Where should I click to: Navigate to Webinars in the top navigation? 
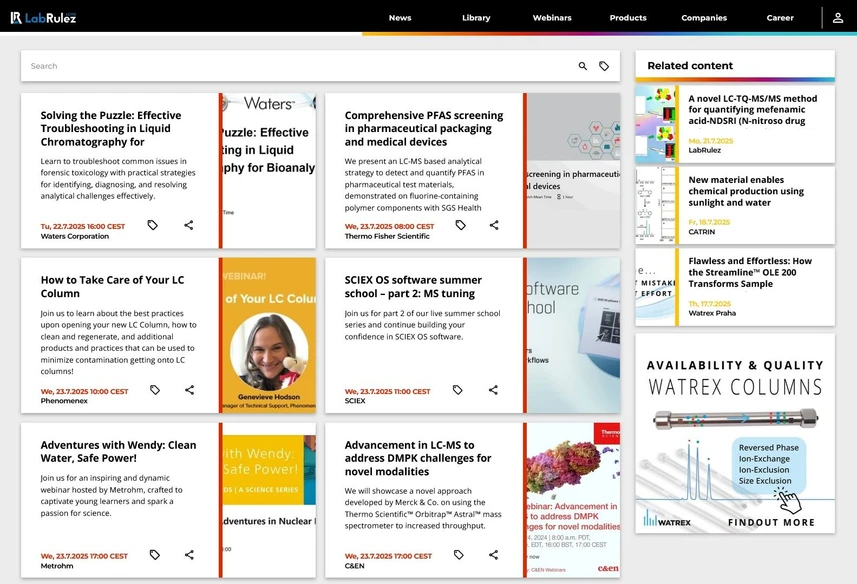pos(551,17)
